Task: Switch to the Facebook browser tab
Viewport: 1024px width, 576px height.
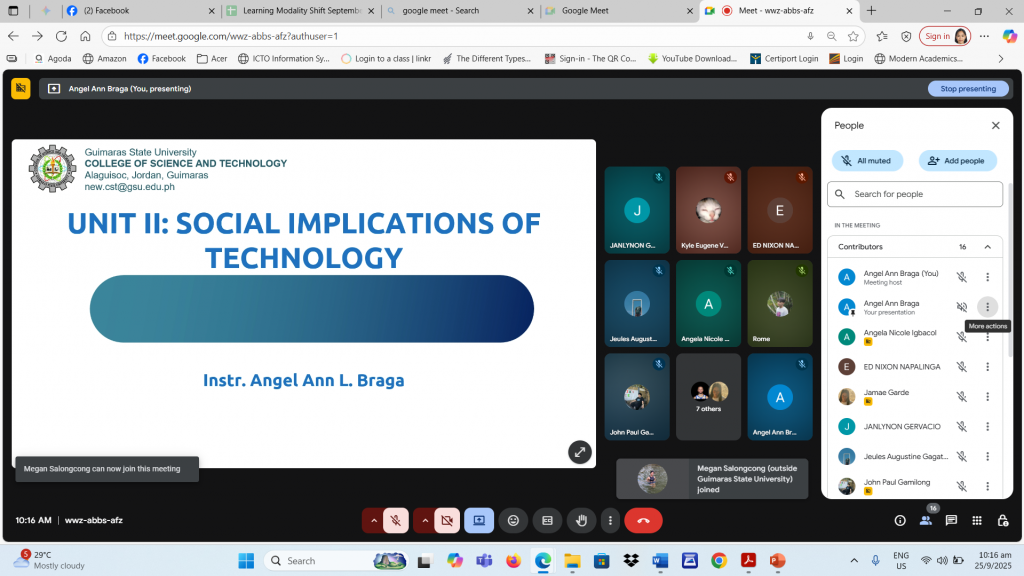Action: (140, 11)
